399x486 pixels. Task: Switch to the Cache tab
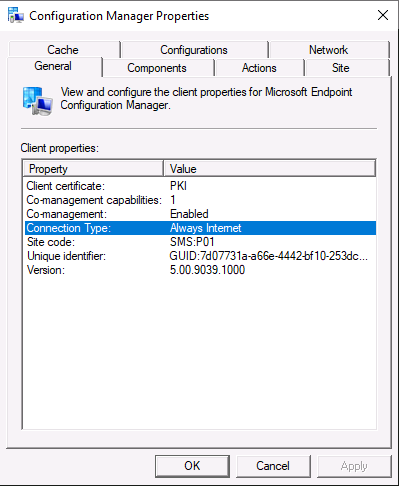point(63,49)
